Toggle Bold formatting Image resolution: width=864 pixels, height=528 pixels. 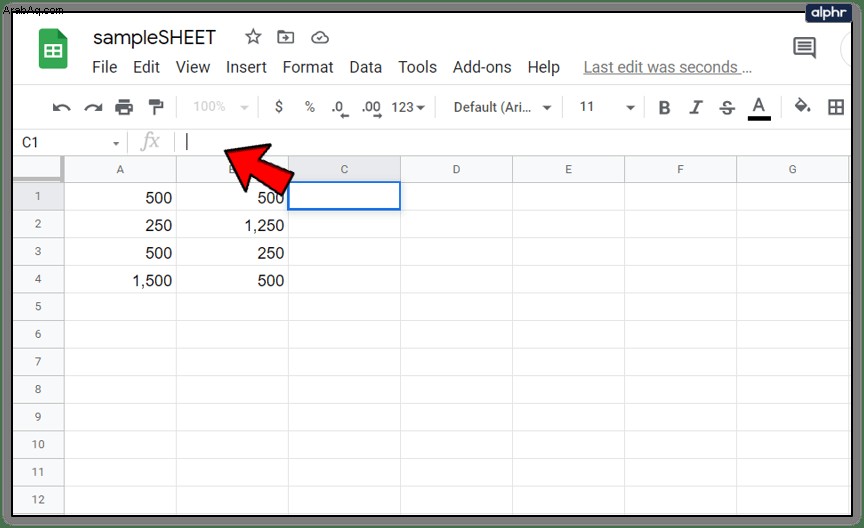click(665, 107)
